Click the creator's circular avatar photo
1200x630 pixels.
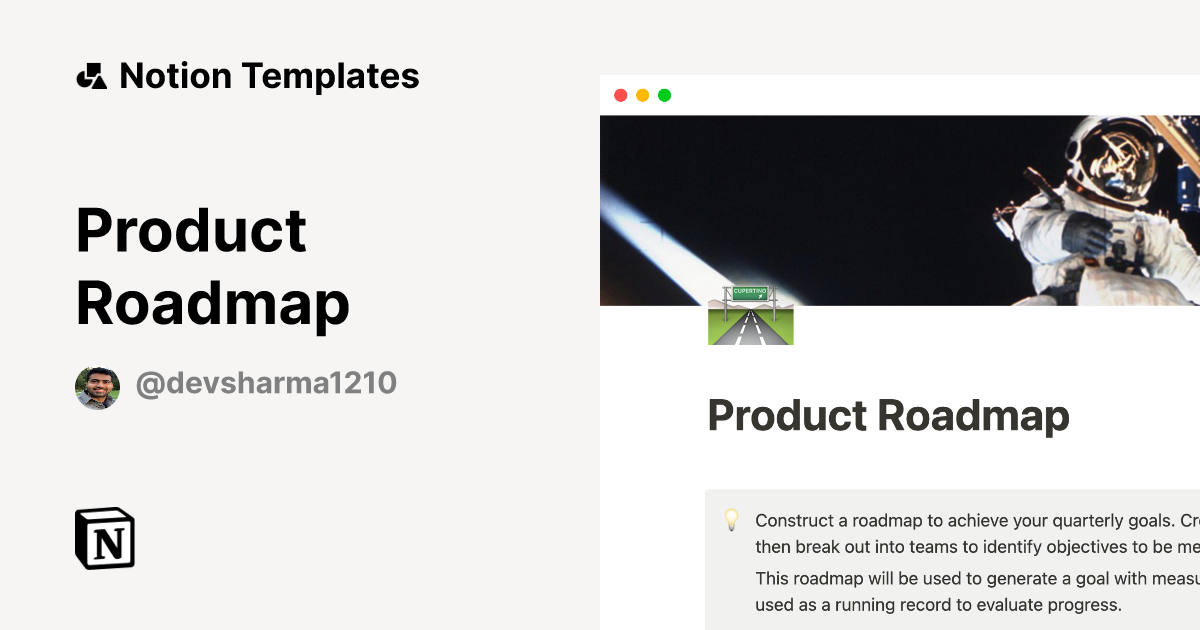(x=97, y=384)
